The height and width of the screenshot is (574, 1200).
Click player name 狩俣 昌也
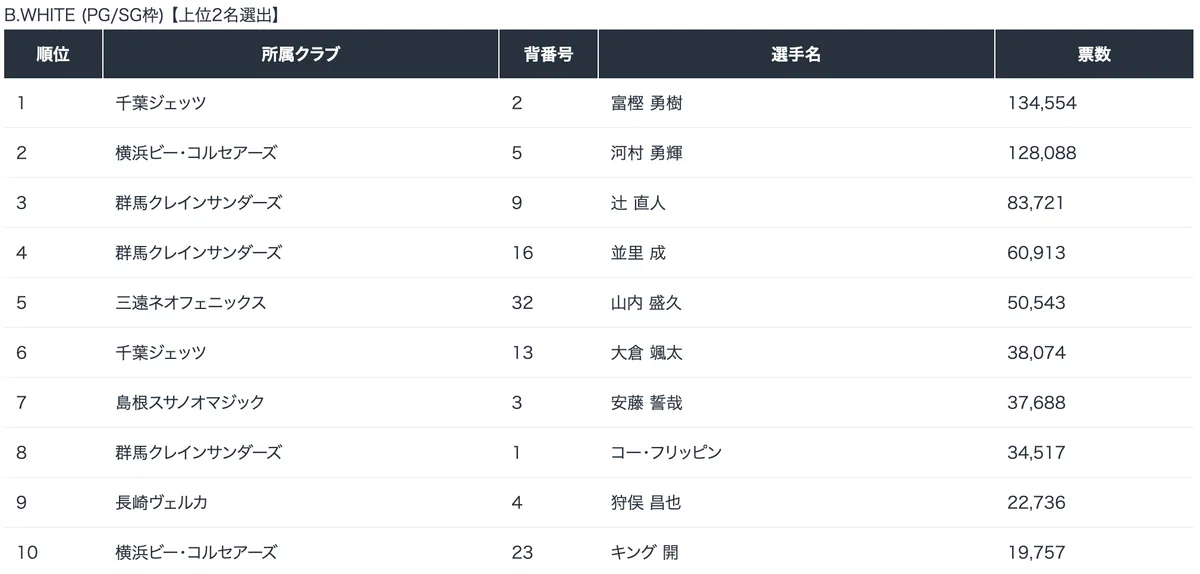point(646,503)
